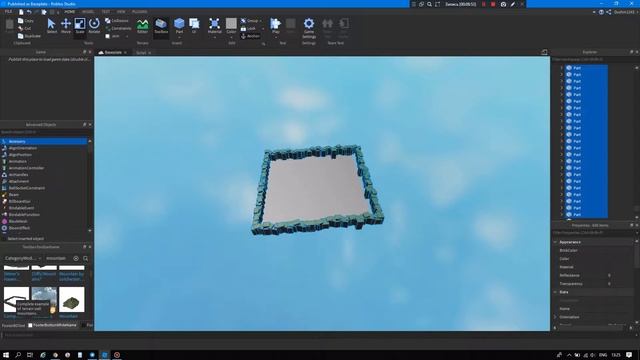This screenshot has height=360, width=640.
Task: Click the search magnifier in Toolbox panel
Action: 85,258
